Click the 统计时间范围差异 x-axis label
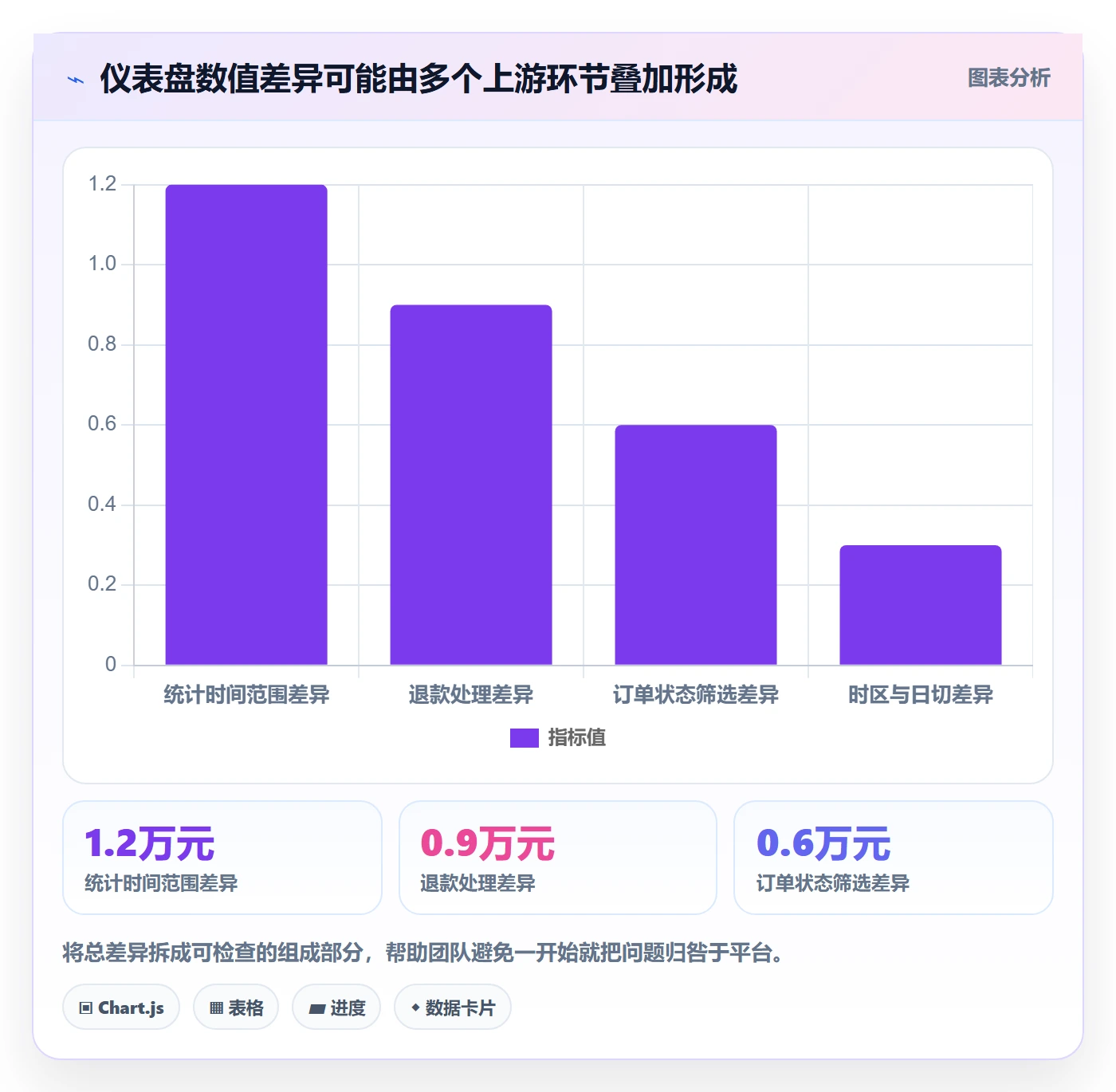1116x1092 pixels. (246, 695)
